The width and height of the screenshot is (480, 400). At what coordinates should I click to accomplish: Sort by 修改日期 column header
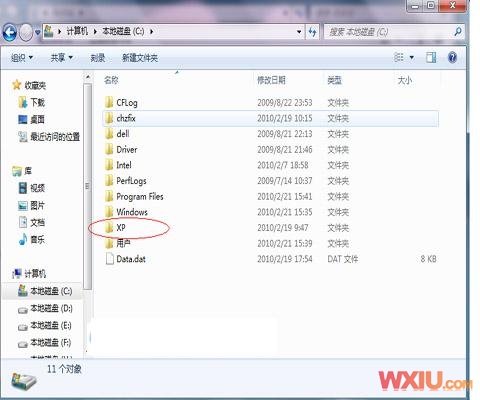271,80
